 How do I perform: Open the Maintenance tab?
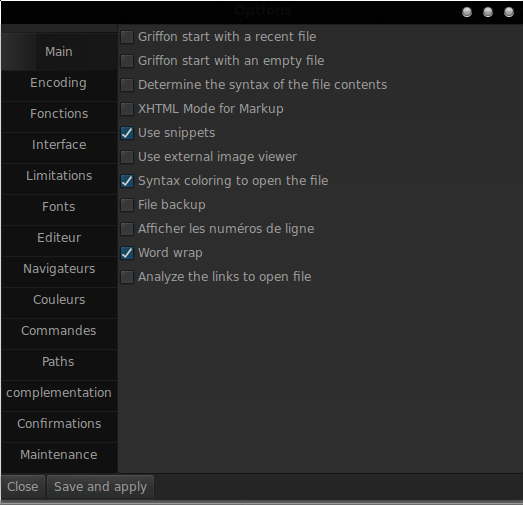coord(59,455)
